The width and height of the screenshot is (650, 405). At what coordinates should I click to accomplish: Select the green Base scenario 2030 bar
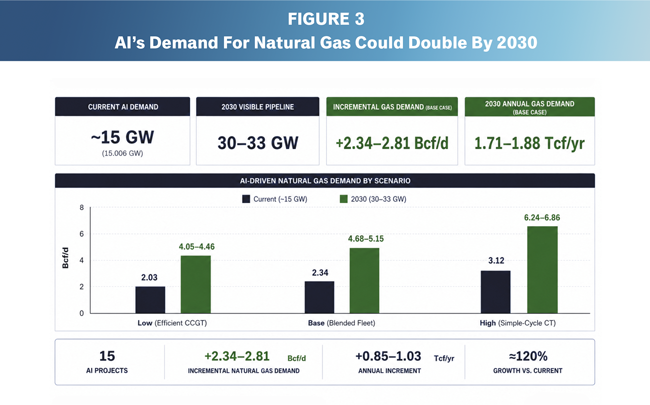(364, 281)
